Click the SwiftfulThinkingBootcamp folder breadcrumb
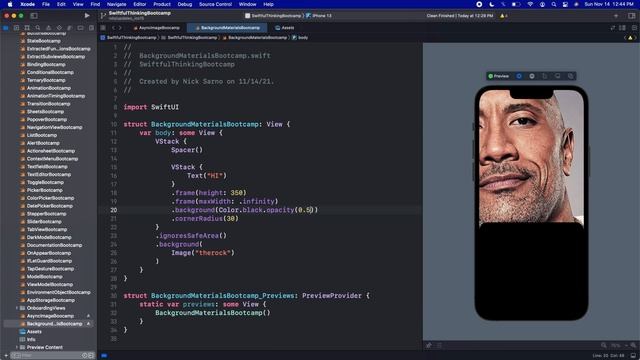The height and width of the screenshot is (360, 640). coord(189,38)
